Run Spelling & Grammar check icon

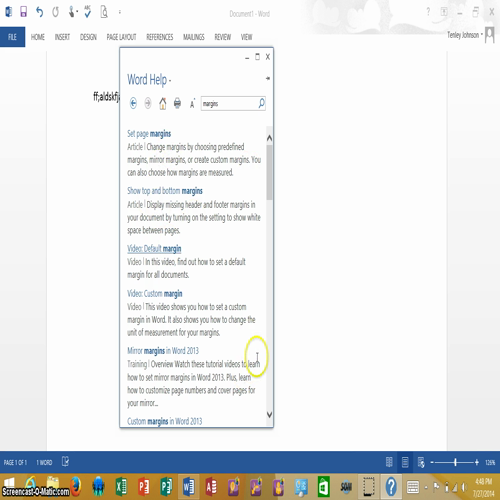(x=87, y=12)
